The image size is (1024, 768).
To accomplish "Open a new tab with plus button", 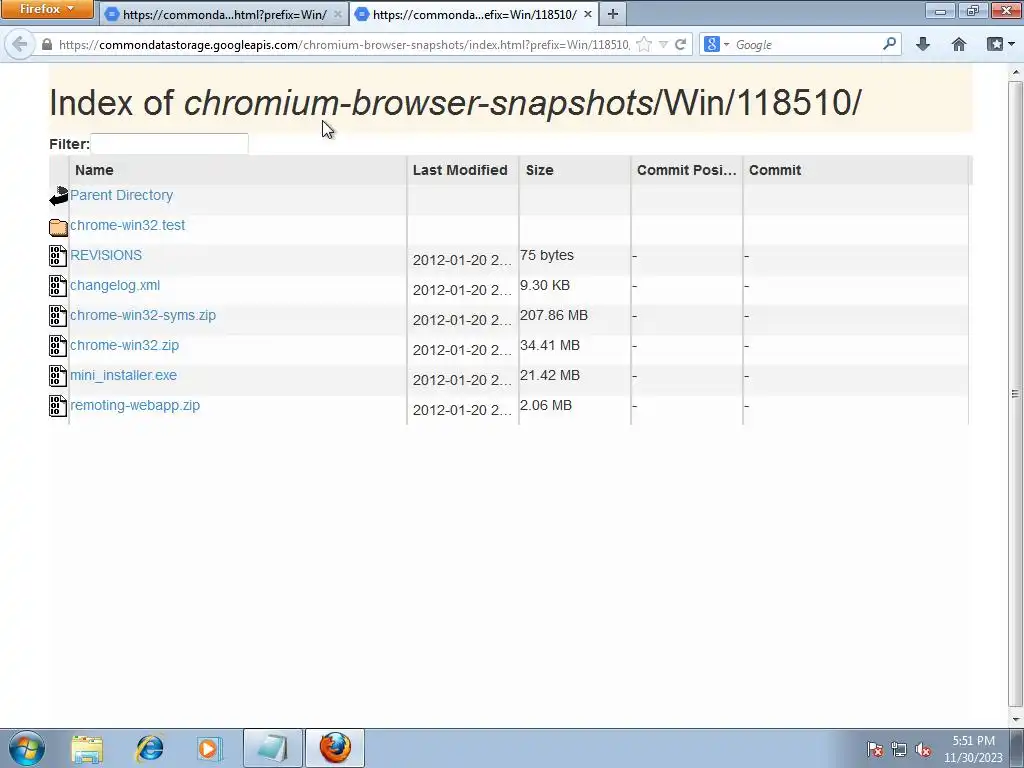I will pos(613,14).
